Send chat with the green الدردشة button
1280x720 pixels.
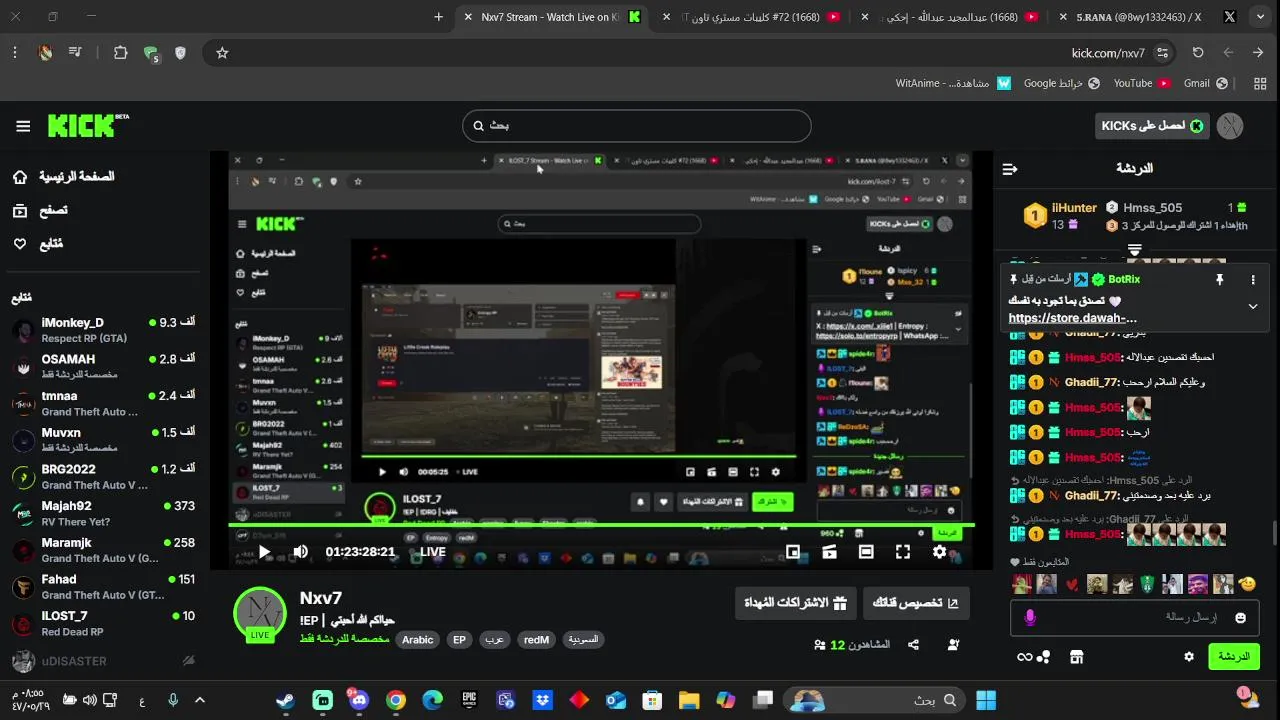point(1234,657)
